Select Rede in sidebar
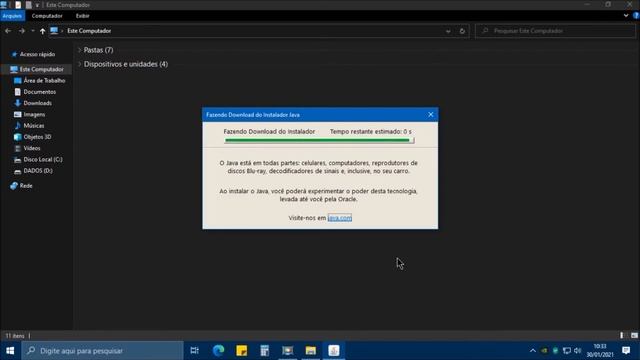 (x=26, y=186)
